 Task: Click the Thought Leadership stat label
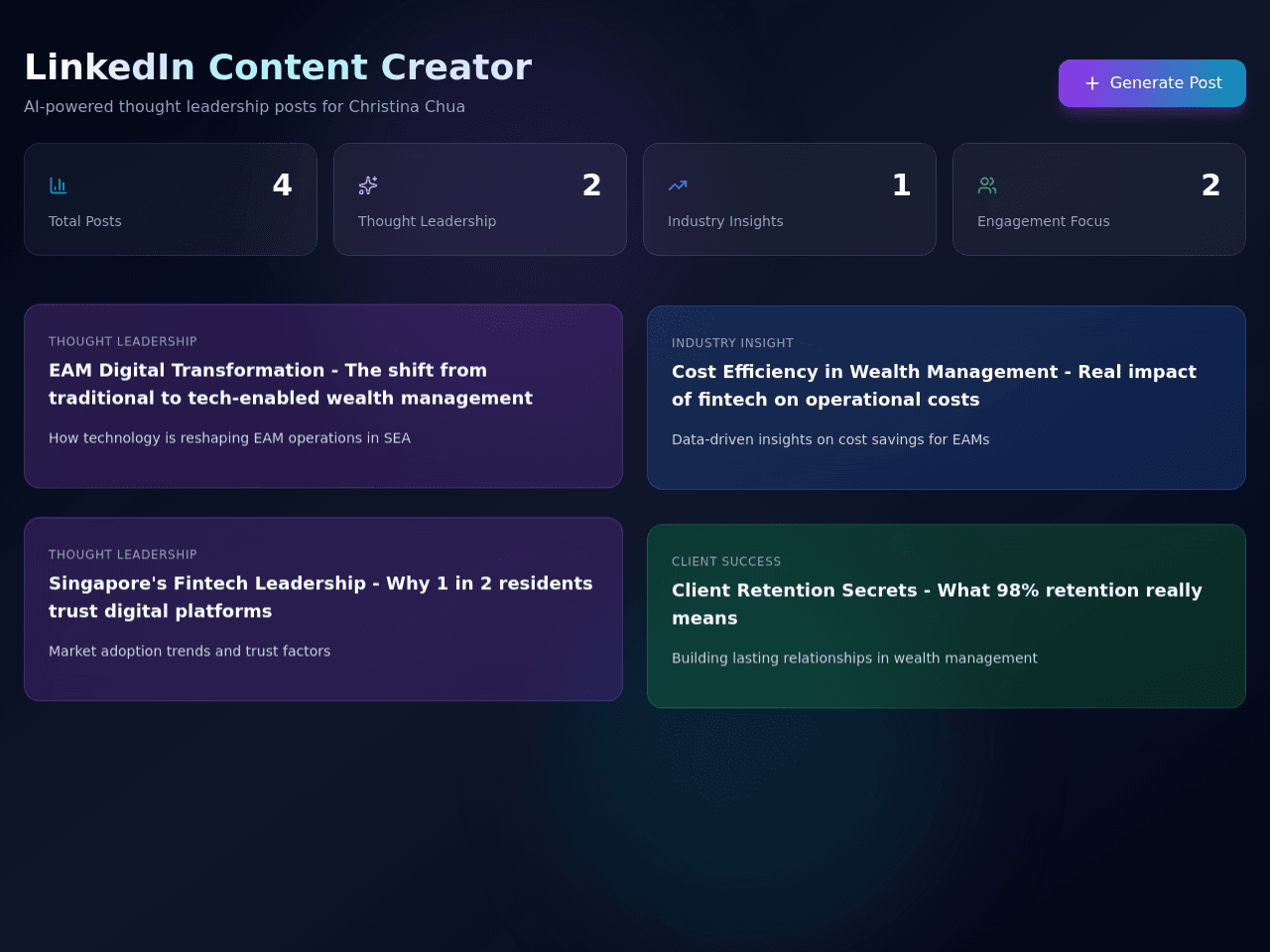(427, 221)
